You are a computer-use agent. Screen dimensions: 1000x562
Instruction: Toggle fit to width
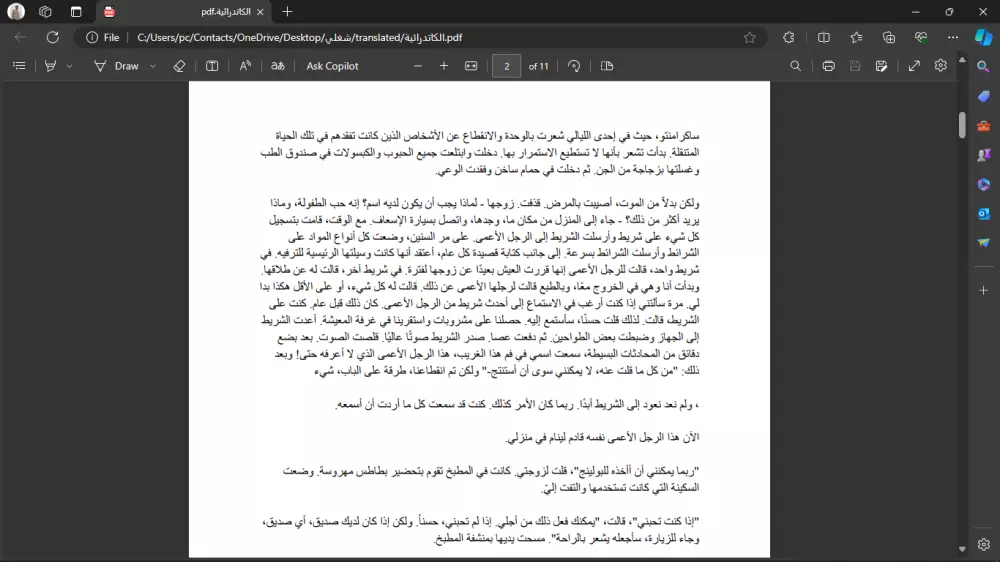pos(471,66)
